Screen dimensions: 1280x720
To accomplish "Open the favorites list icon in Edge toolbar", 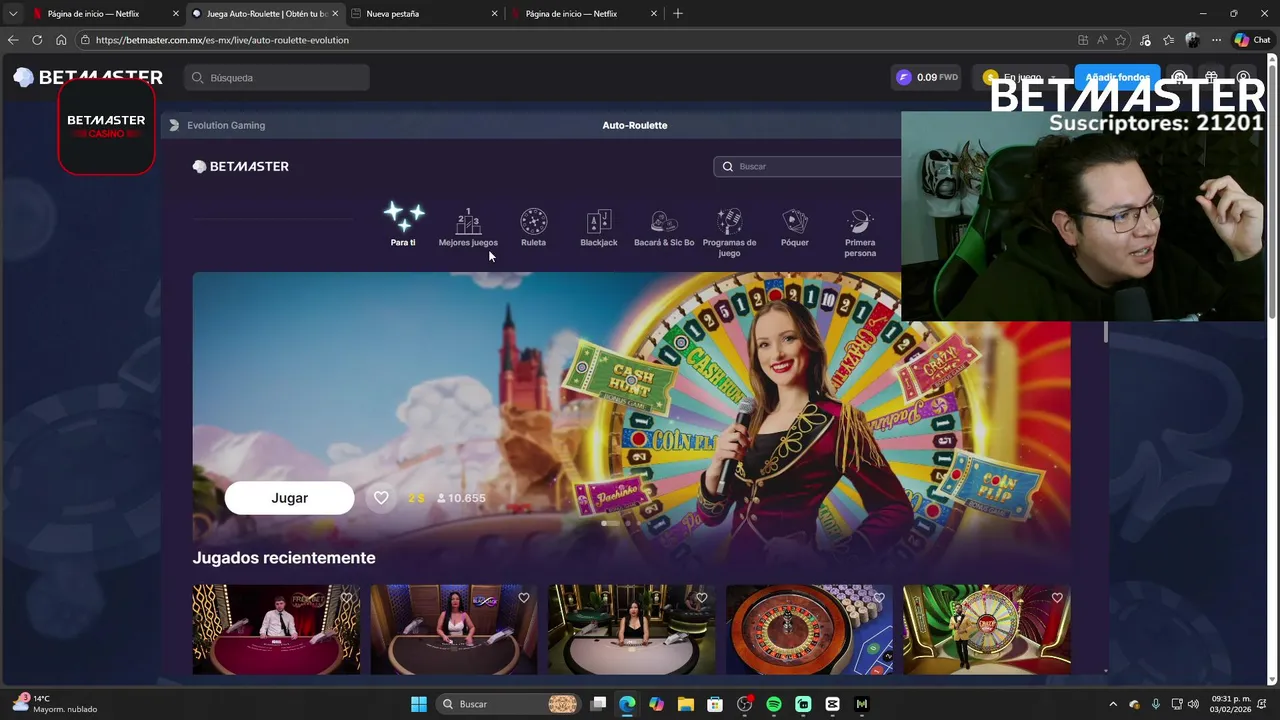I will point(1168,40).
